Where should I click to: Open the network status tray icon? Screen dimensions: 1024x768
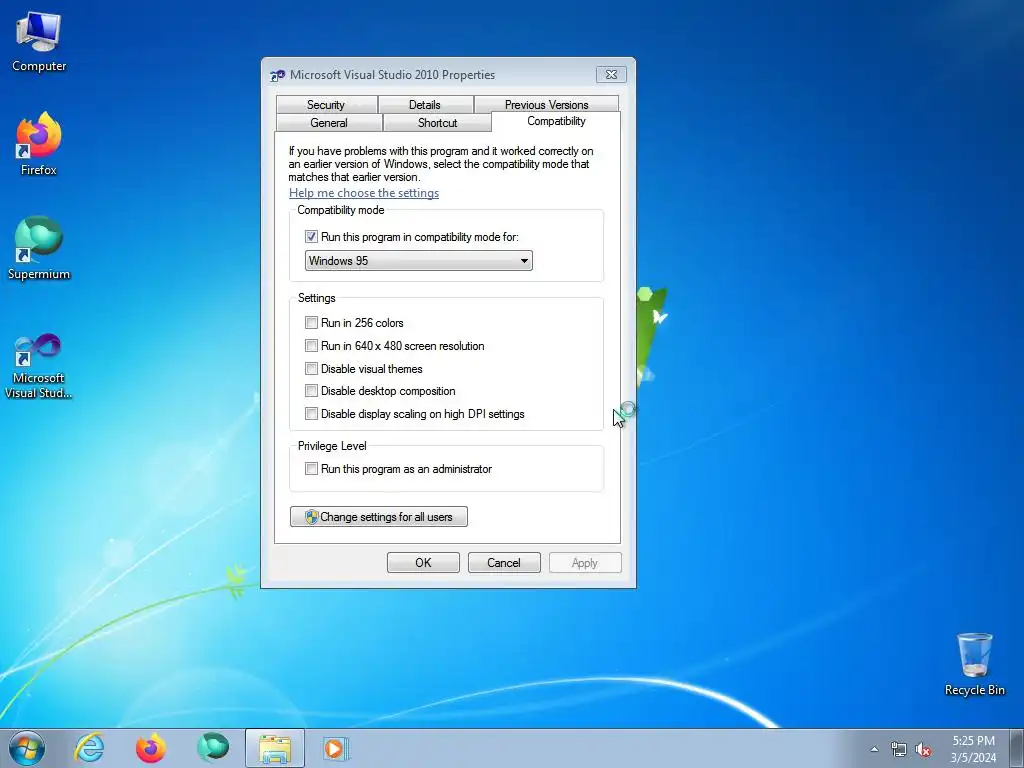899,750
